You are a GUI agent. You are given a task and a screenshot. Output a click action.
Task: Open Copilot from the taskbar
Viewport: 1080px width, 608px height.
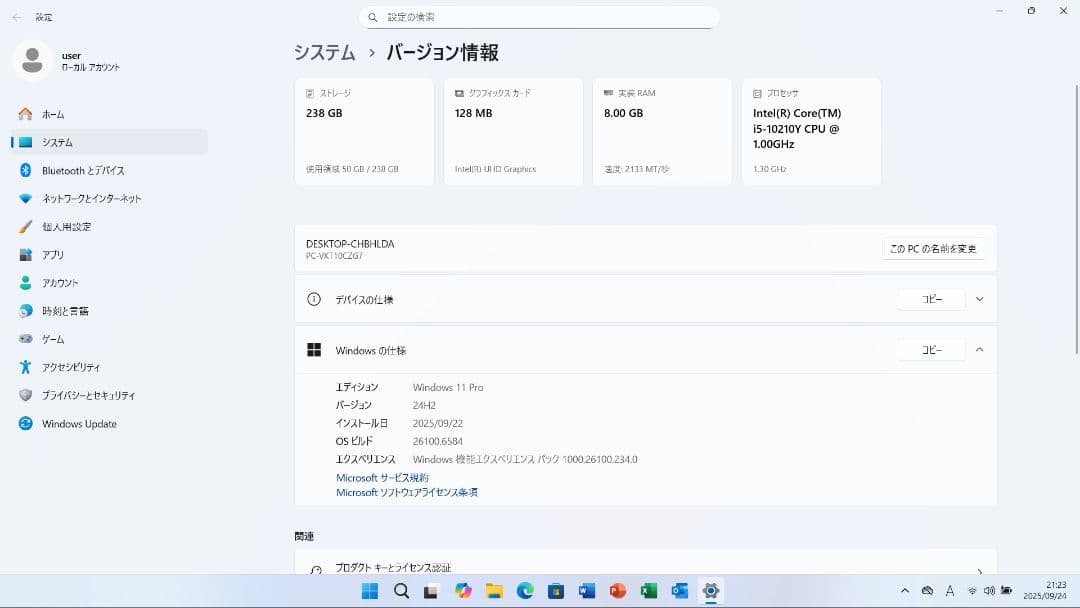(x=462, y=591)
